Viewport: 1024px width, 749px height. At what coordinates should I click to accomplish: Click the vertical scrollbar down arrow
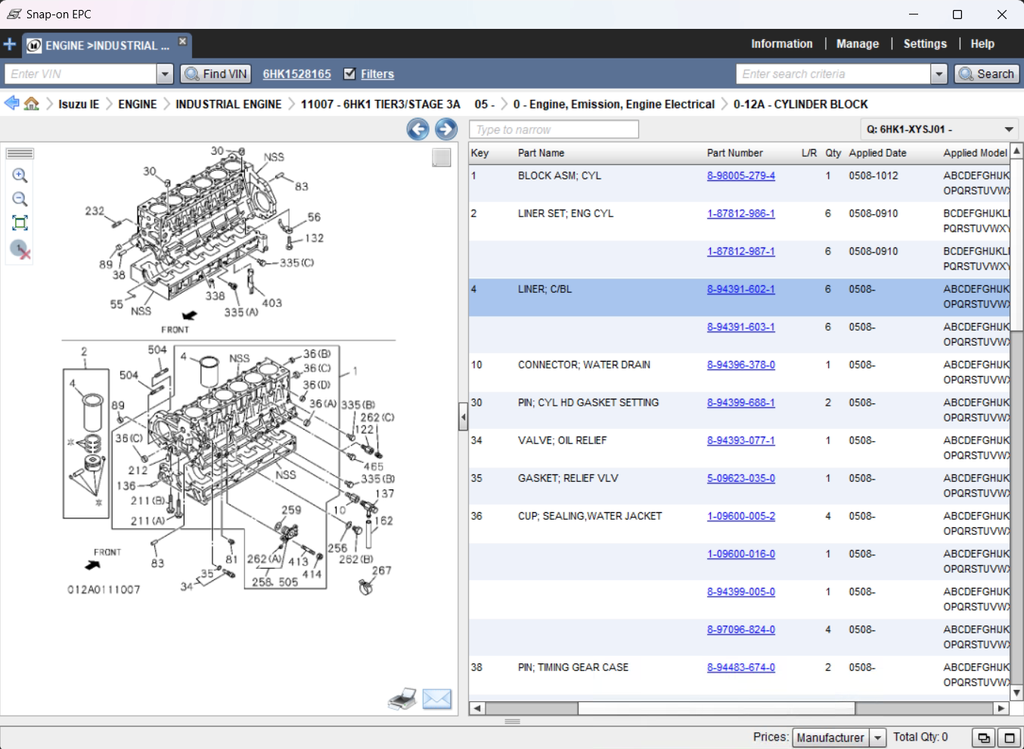tap(1016, 692)
